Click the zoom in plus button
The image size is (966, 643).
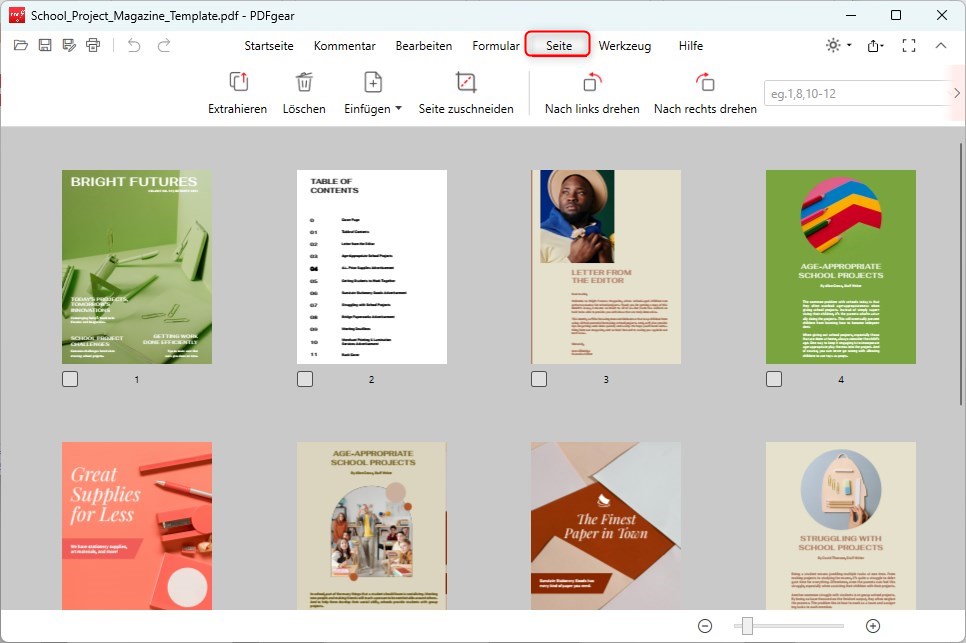click(873, 626)
